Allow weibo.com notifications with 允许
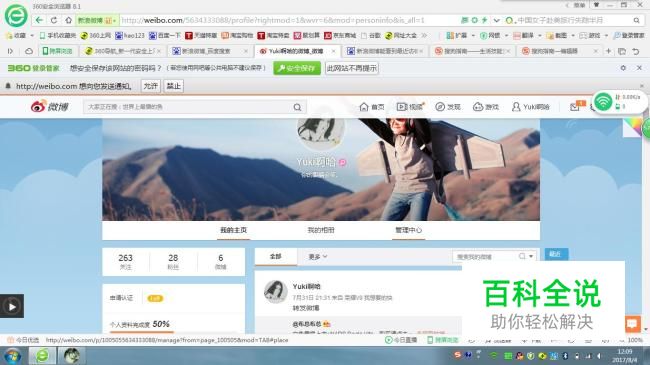 (x=150, y=86)
